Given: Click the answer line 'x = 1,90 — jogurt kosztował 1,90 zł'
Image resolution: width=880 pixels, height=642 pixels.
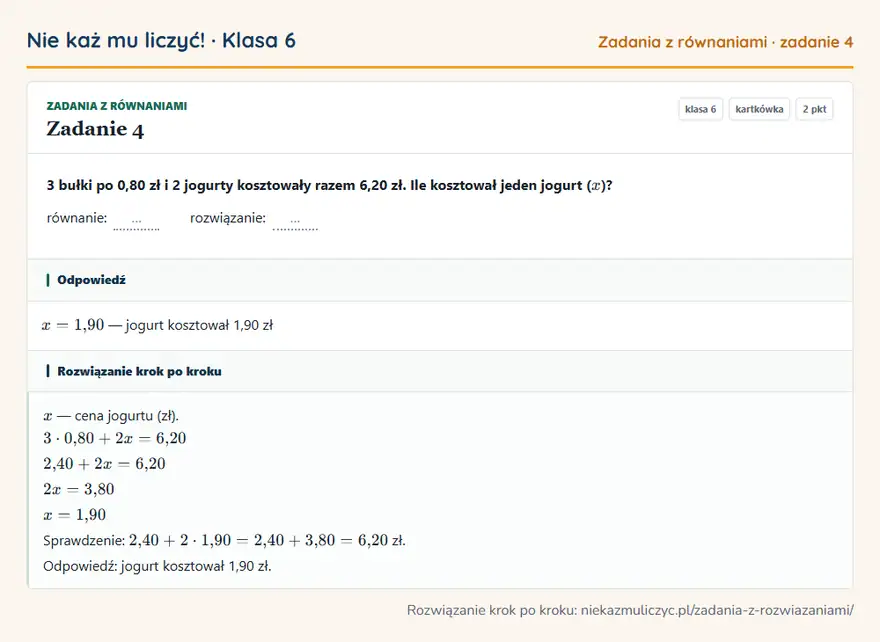Looking at the screenshot, I should pos(157,325).
